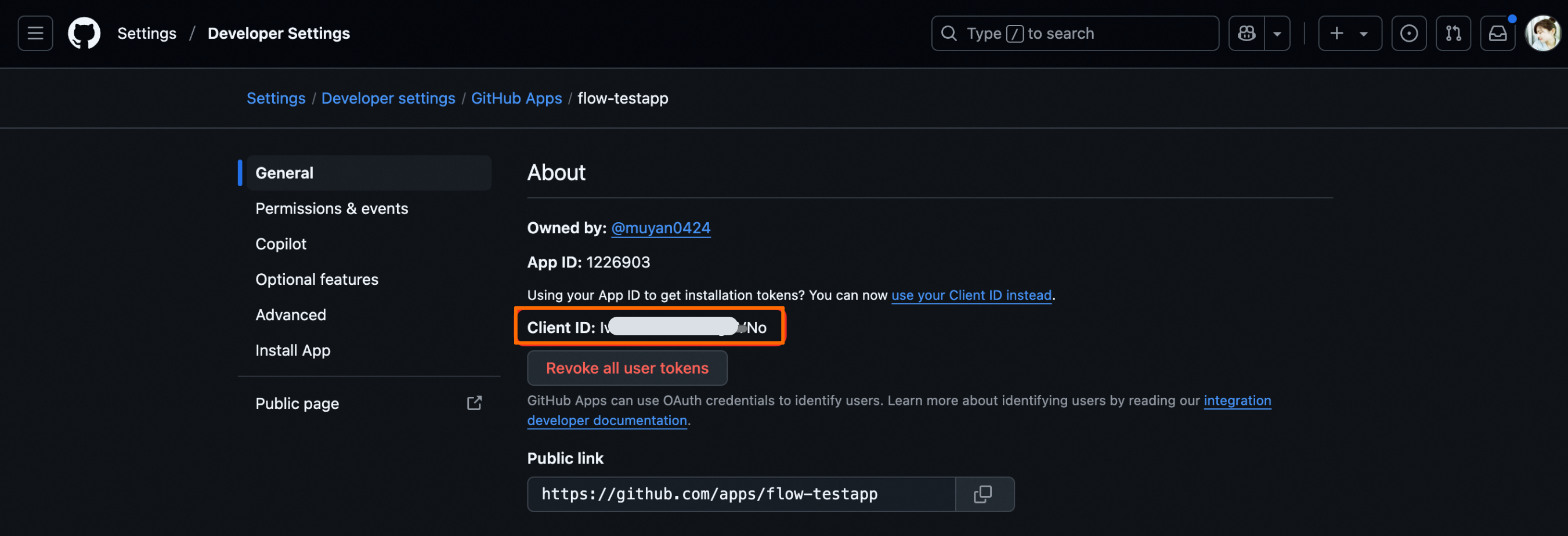The height and width of the screenshot is (536, 1568).
Task: Click the Type to search field
Action: pos(1074,34)
